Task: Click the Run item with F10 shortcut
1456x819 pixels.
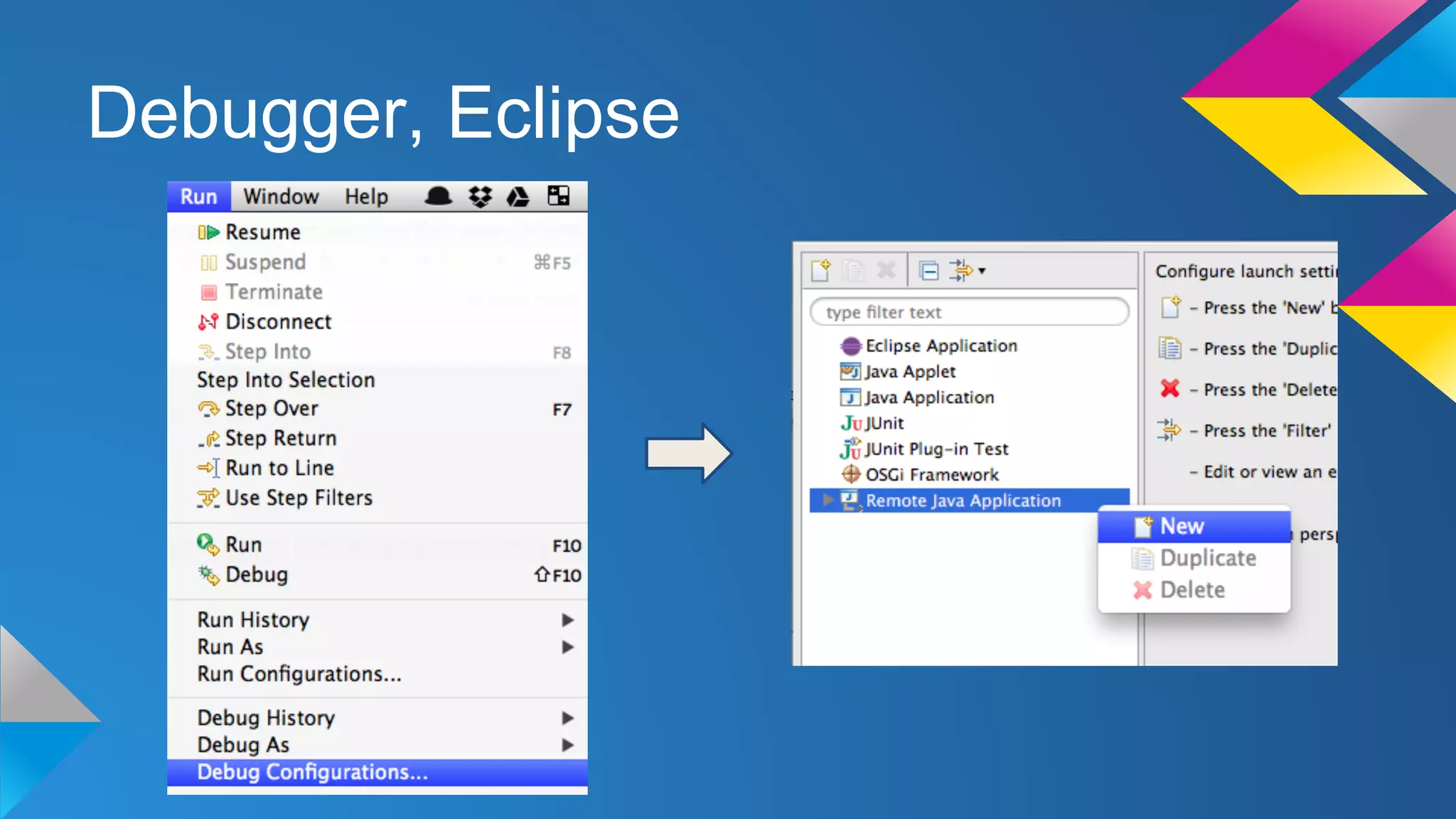Action: pos(377,545)
